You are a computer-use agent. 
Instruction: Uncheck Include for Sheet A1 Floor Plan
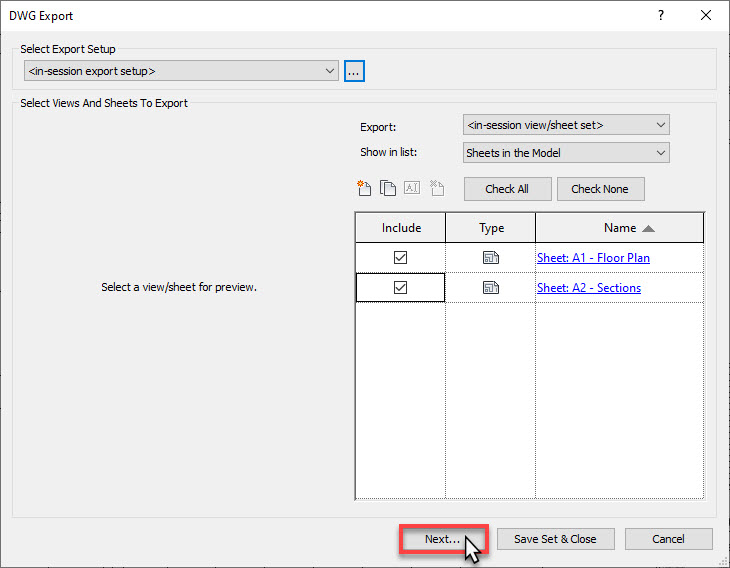400,257
